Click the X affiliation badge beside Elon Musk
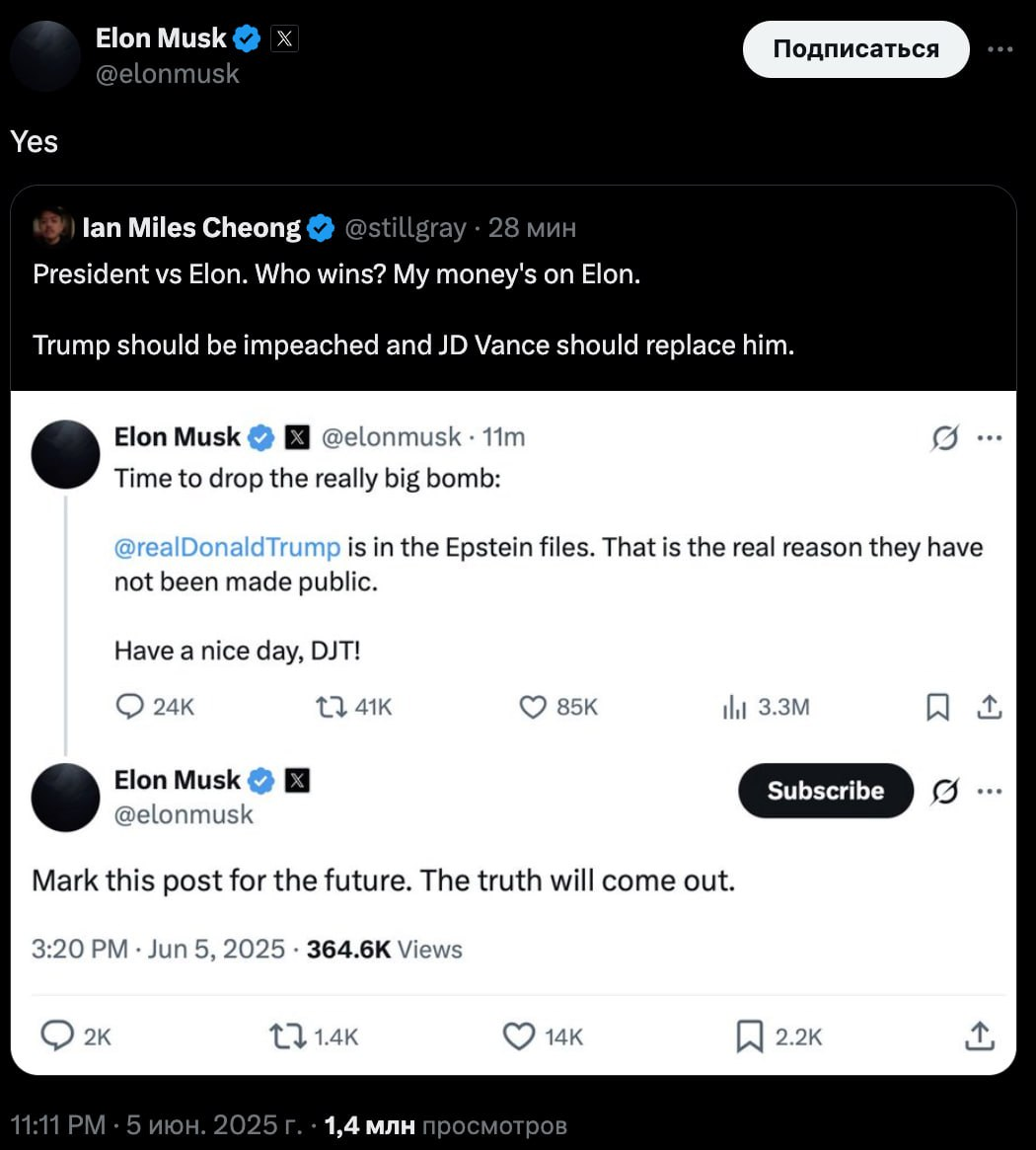 (284, 38)
